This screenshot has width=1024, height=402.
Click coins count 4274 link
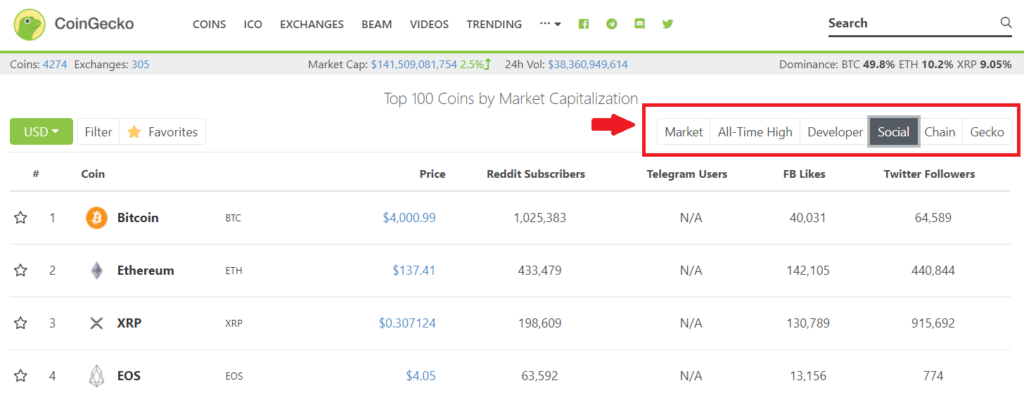click(55, 65)
